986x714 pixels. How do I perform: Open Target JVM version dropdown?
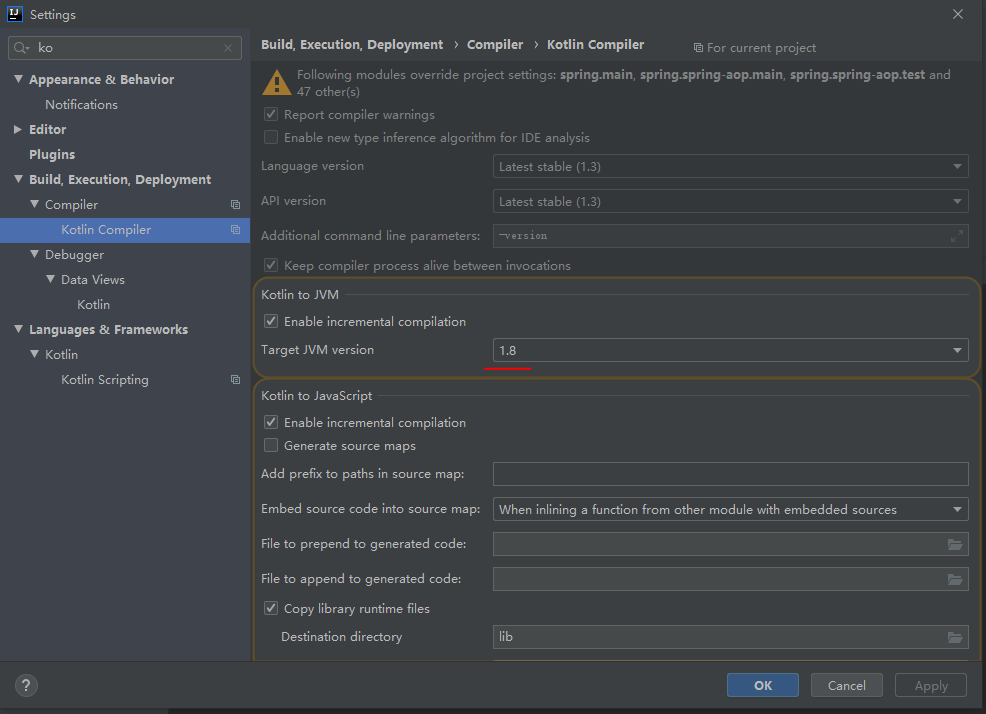click(731, 350)
